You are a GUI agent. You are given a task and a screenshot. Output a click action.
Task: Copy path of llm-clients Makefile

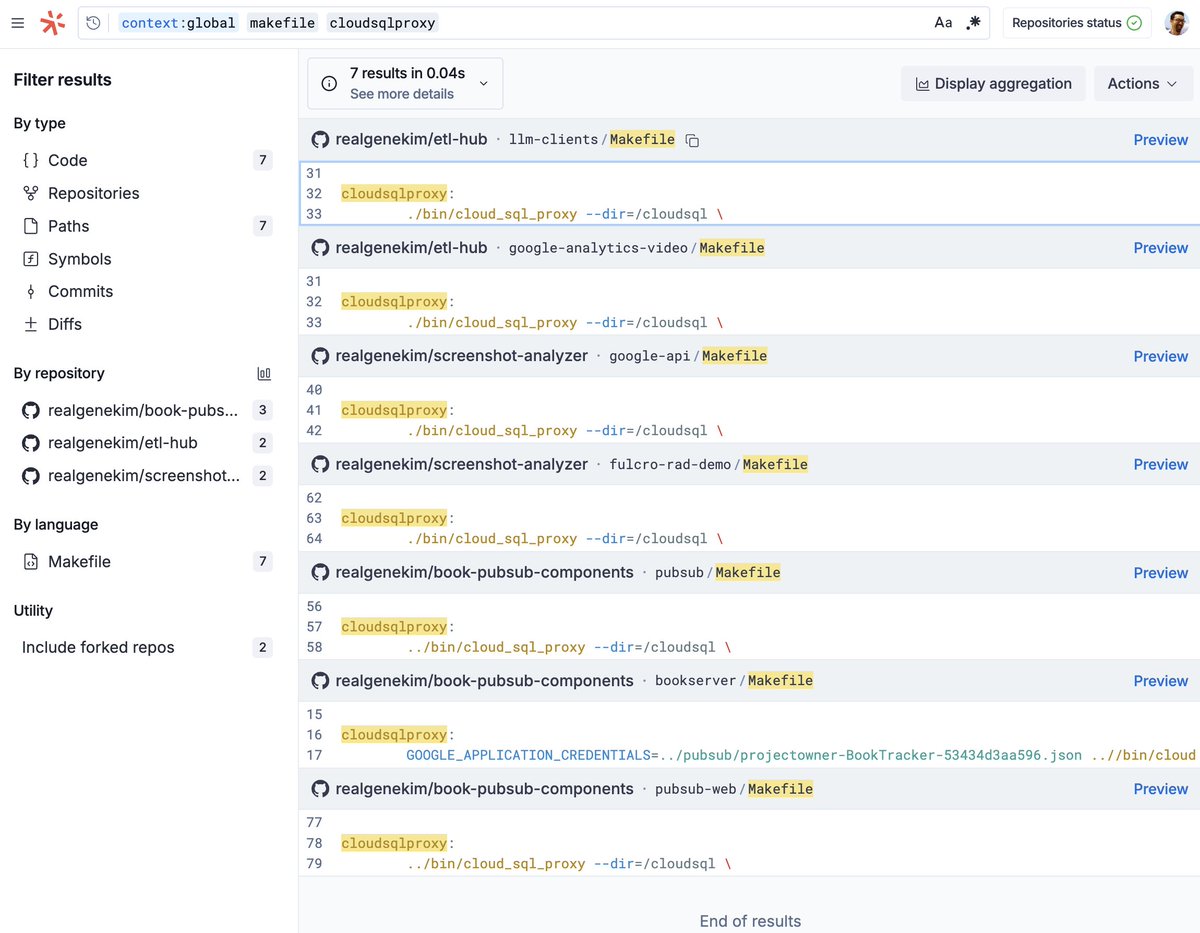[x=692, y=141]
